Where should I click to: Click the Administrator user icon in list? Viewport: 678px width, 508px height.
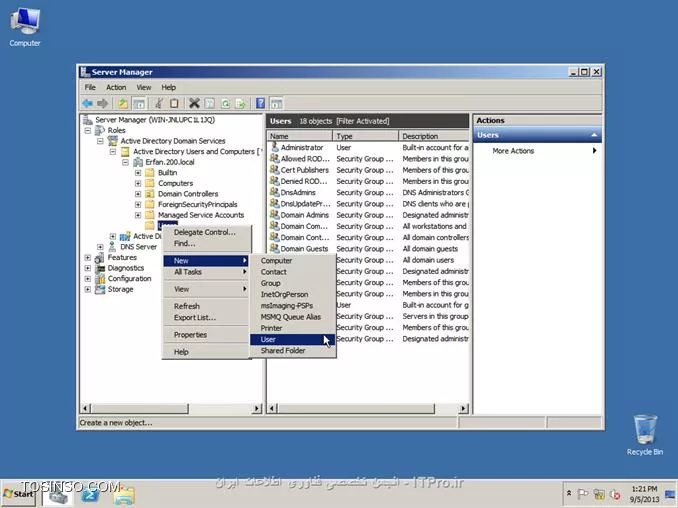tap(274, 147)
